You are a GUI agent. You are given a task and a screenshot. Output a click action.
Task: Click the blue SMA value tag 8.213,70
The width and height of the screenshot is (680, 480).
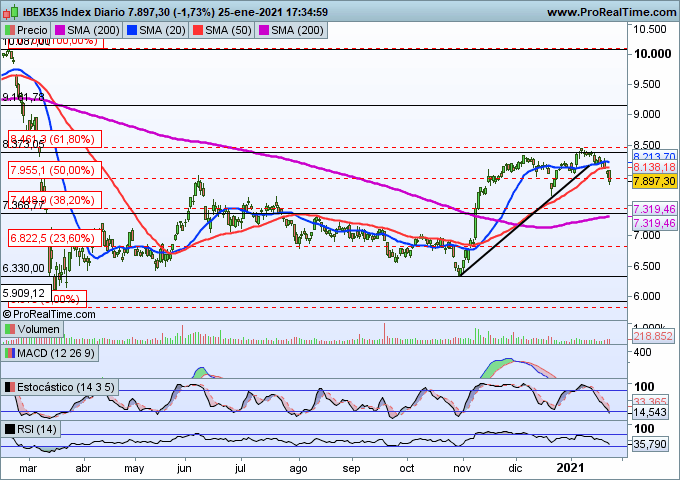654,157
